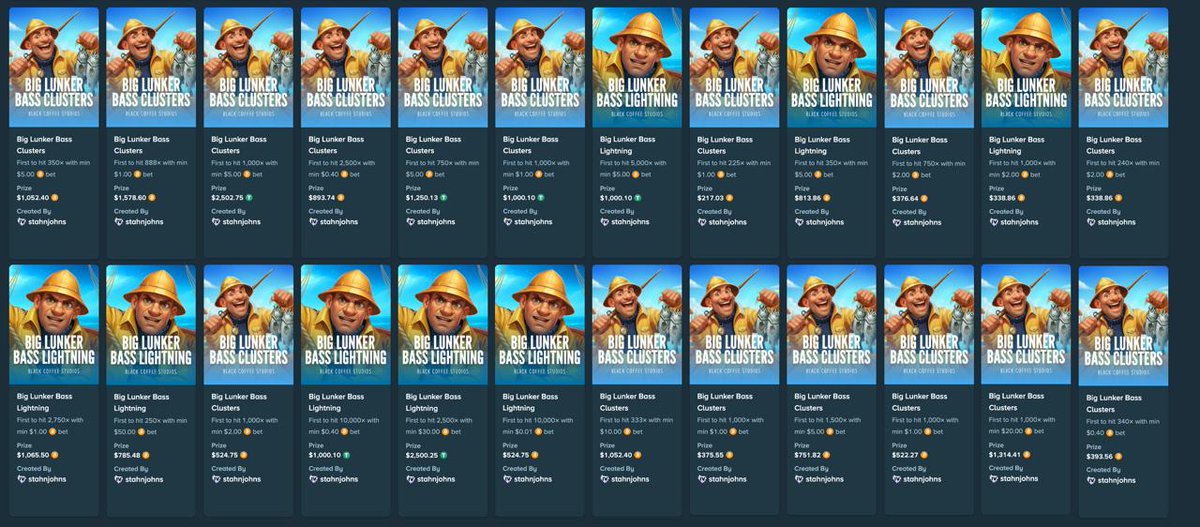Click the creator avatar icon on the 333× card

[604, 479]
